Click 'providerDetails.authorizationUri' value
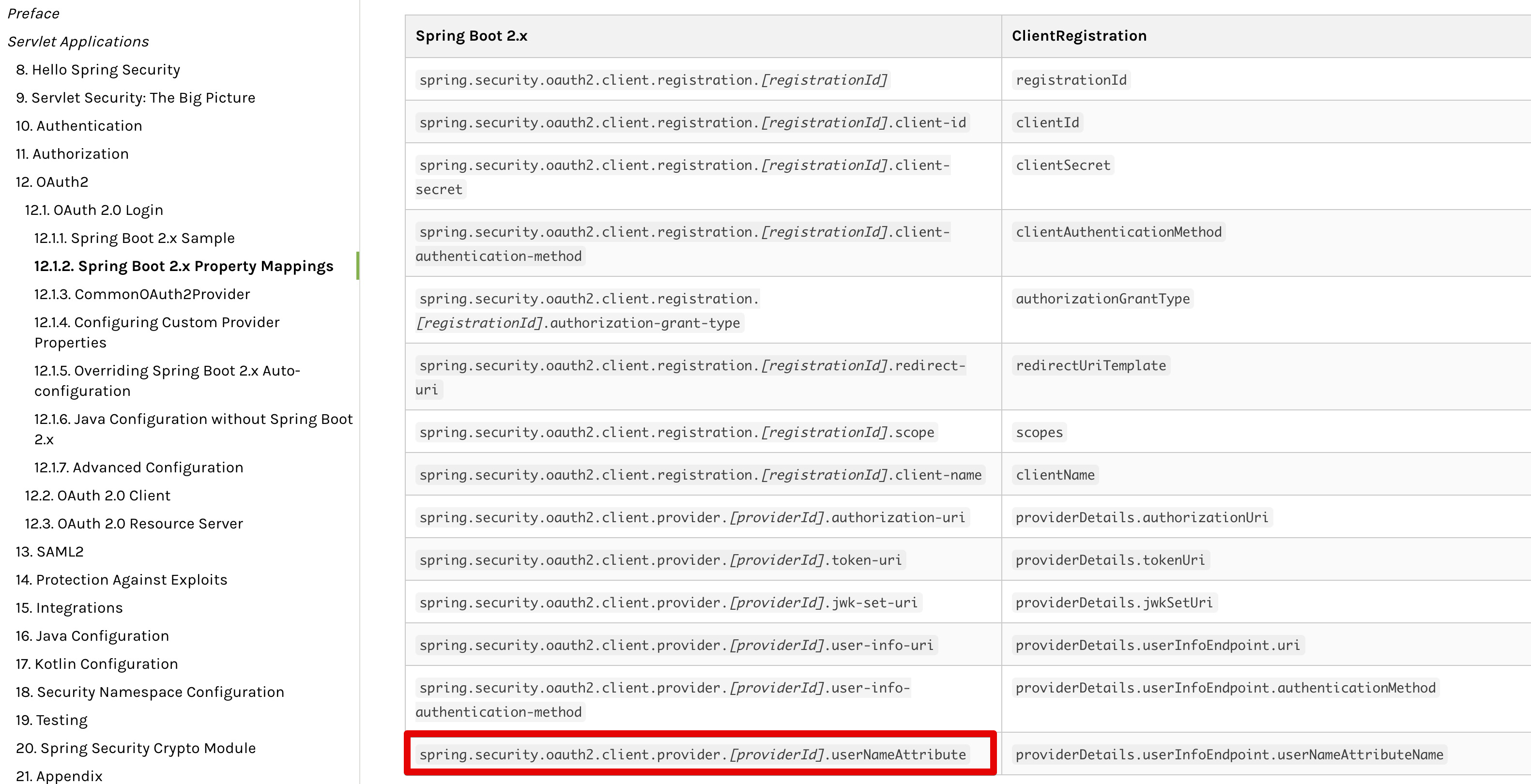The image size is (1531, 784). pyautogui.click(x=1142, y=517)
